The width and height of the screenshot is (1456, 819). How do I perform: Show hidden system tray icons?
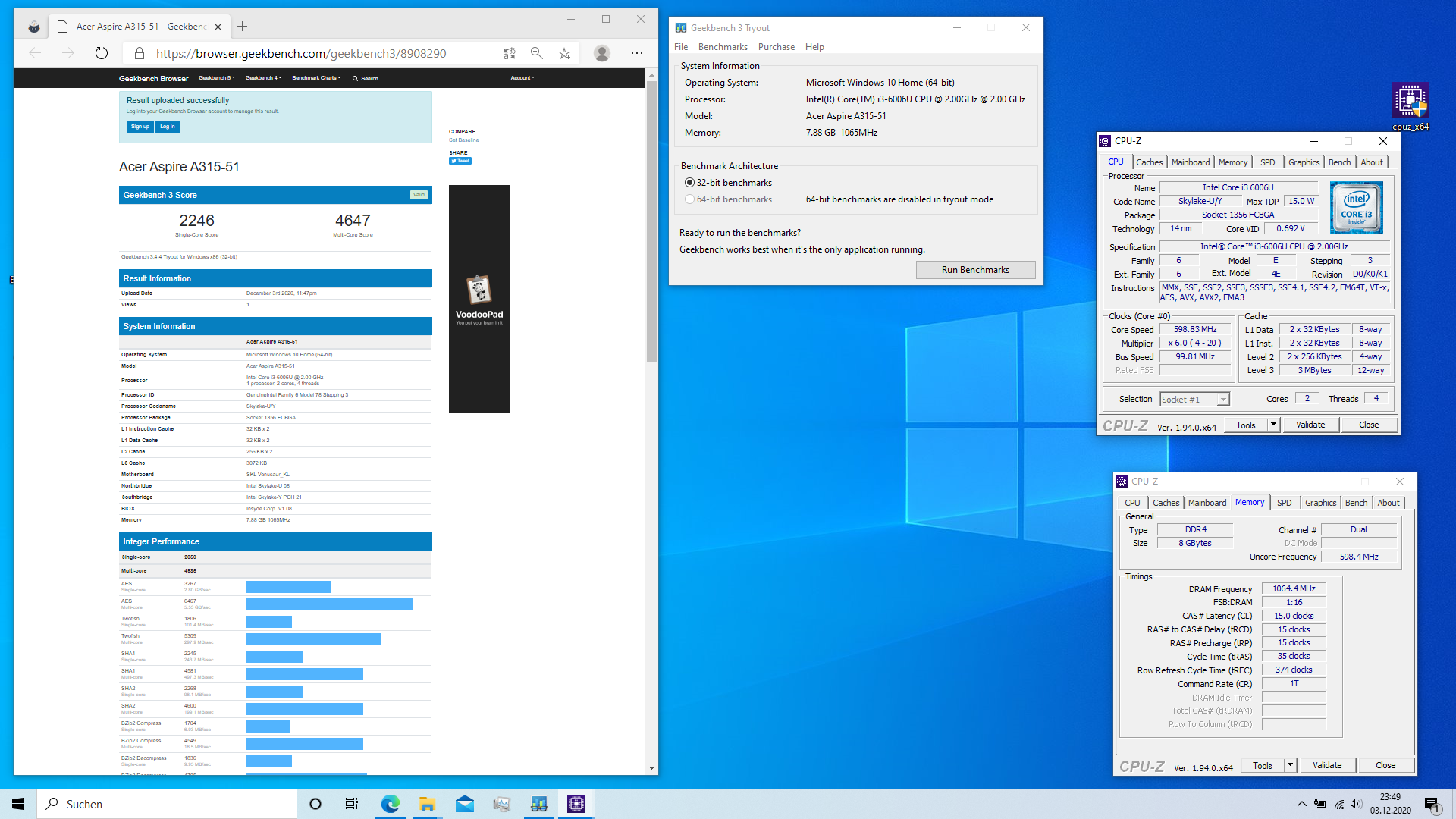1302,804
